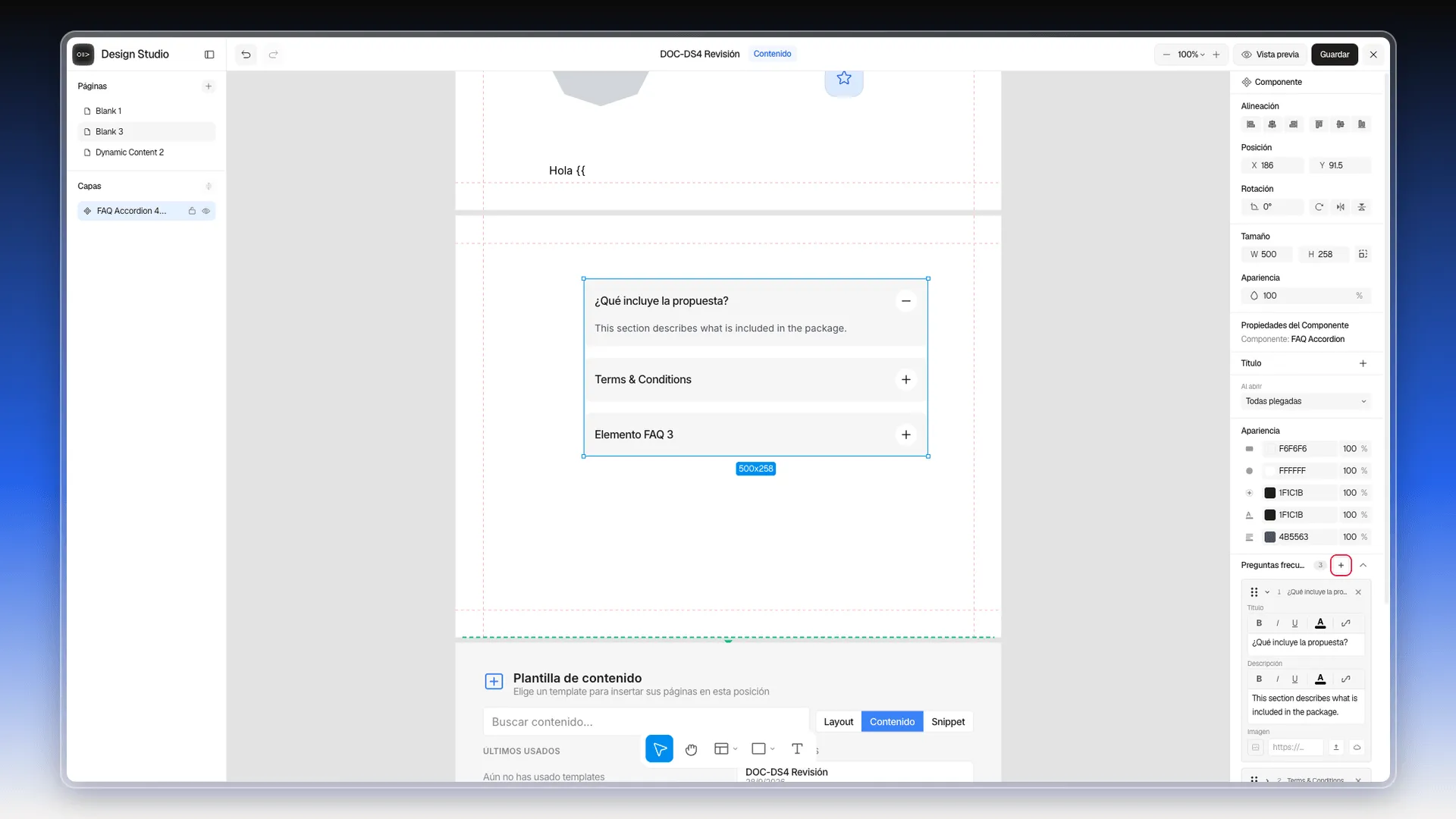This screenshot has height=819, width=1456.
Task: Add a new FAQ question item
Action: coord(1341,566)
